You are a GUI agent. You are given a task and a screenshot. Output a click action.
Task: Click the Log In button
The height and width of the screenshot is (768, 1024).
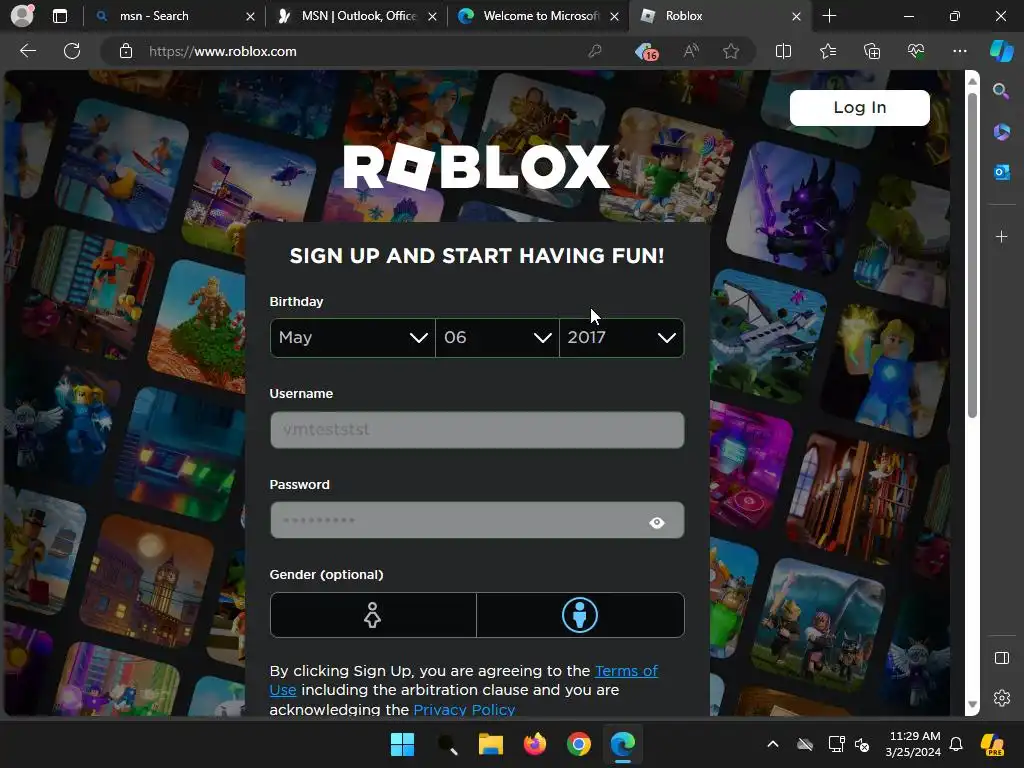coord(859,108)
